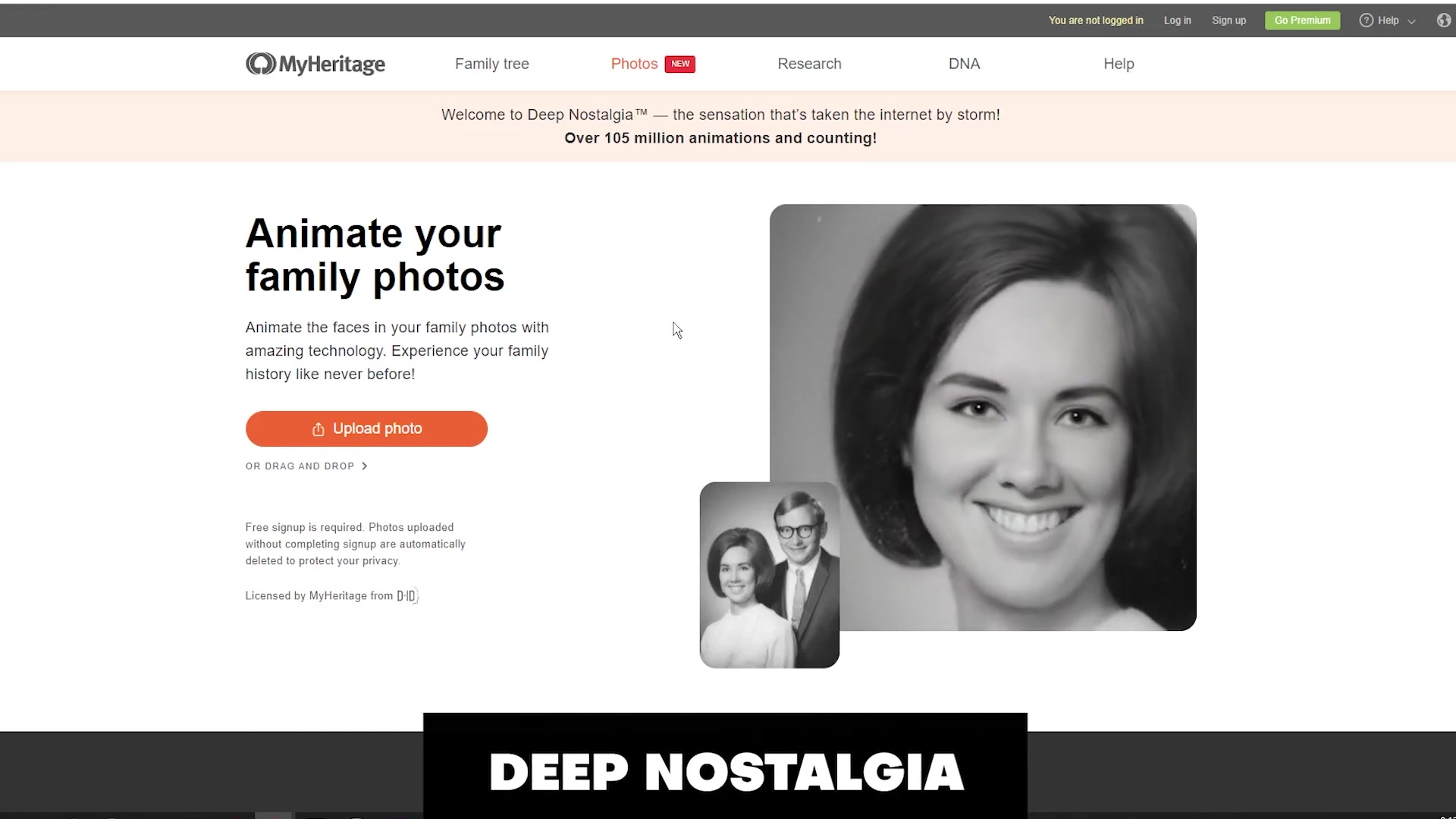
Task: Expand the top-bar Help dropdown chevron
Action: point(1411,21)
